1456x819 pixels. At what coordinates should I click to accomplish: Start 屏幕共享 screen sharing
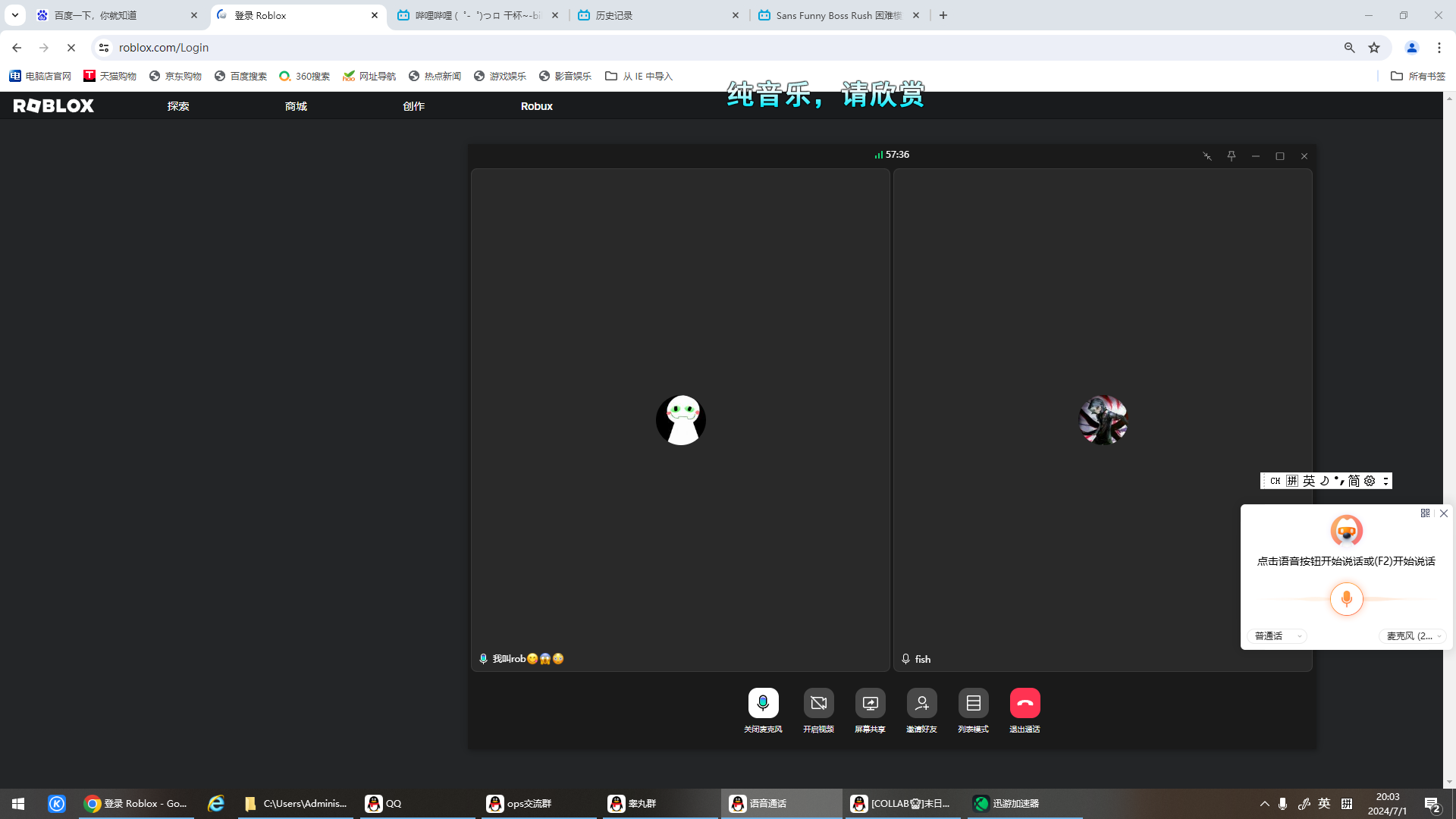coord(870,703)
